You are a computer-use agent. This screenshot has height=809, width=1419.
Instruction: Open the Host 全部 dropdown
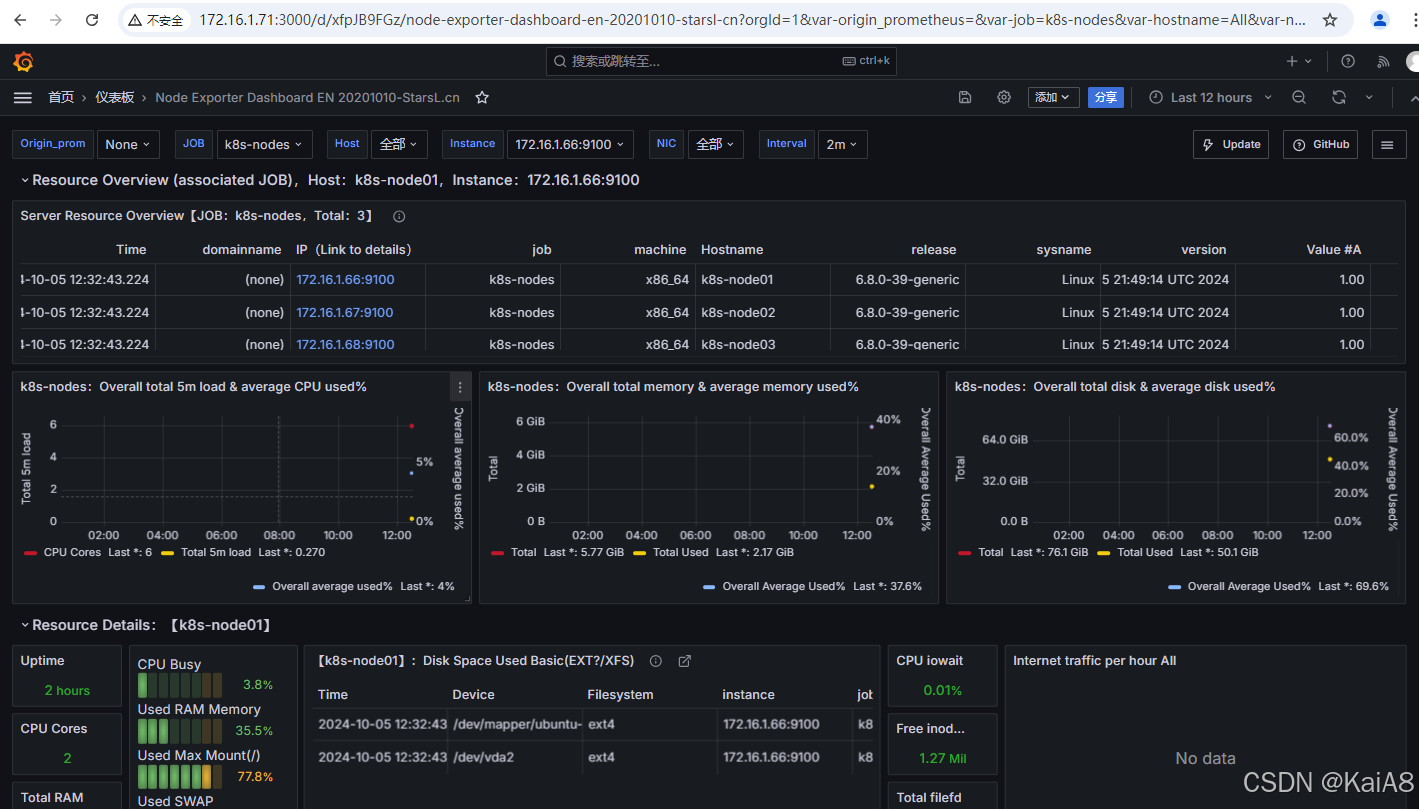400,144
